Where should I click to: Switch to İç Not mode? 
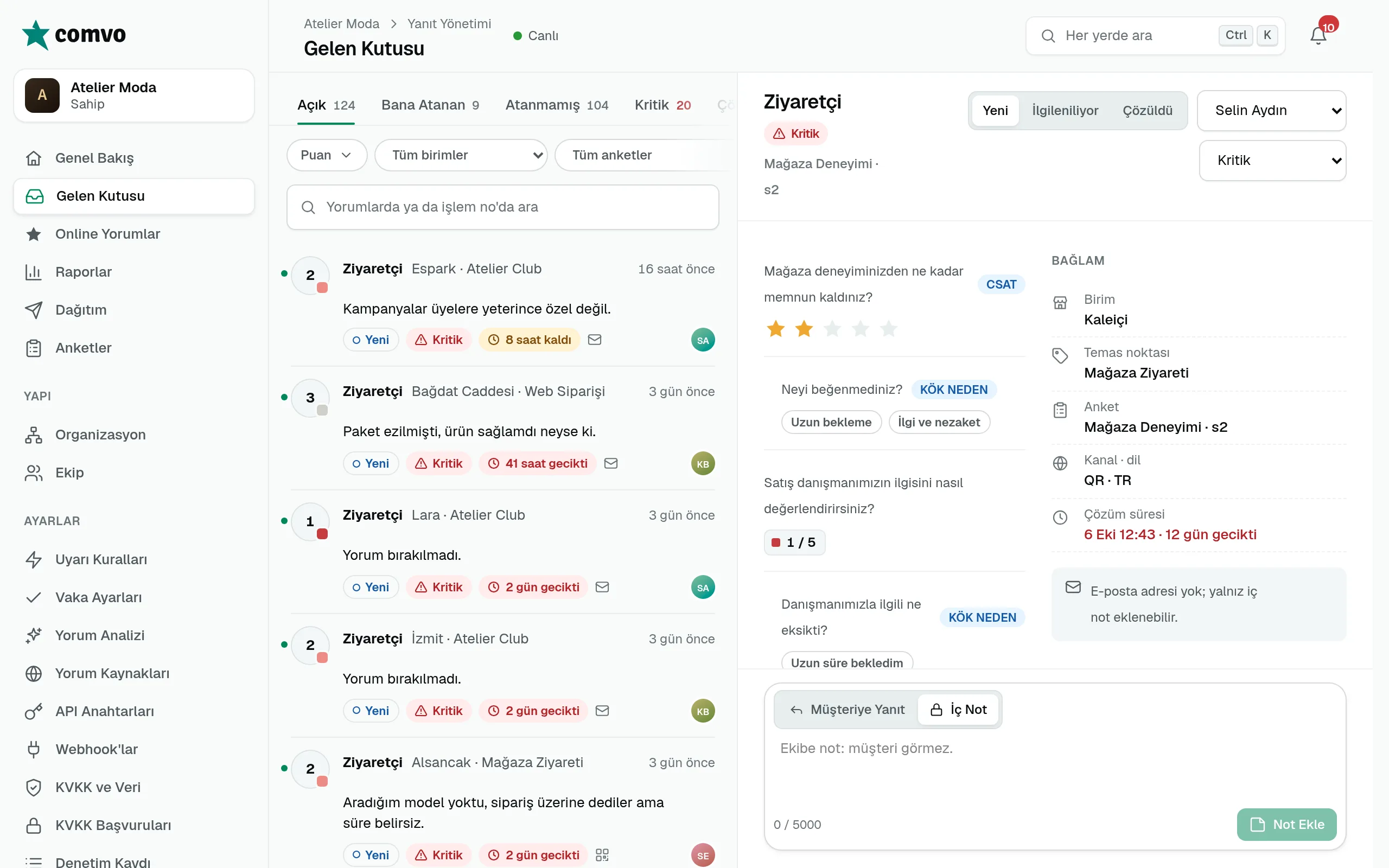click(x=958, y=710)
